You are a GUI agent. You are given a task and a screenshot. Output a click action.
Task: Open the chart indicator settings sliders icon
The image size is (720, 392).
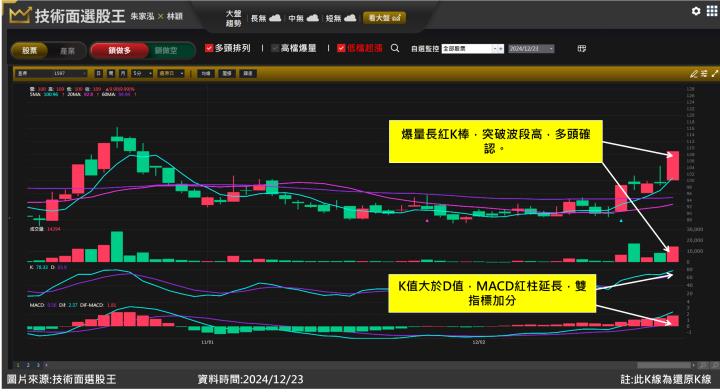click(x=704, y=73)
